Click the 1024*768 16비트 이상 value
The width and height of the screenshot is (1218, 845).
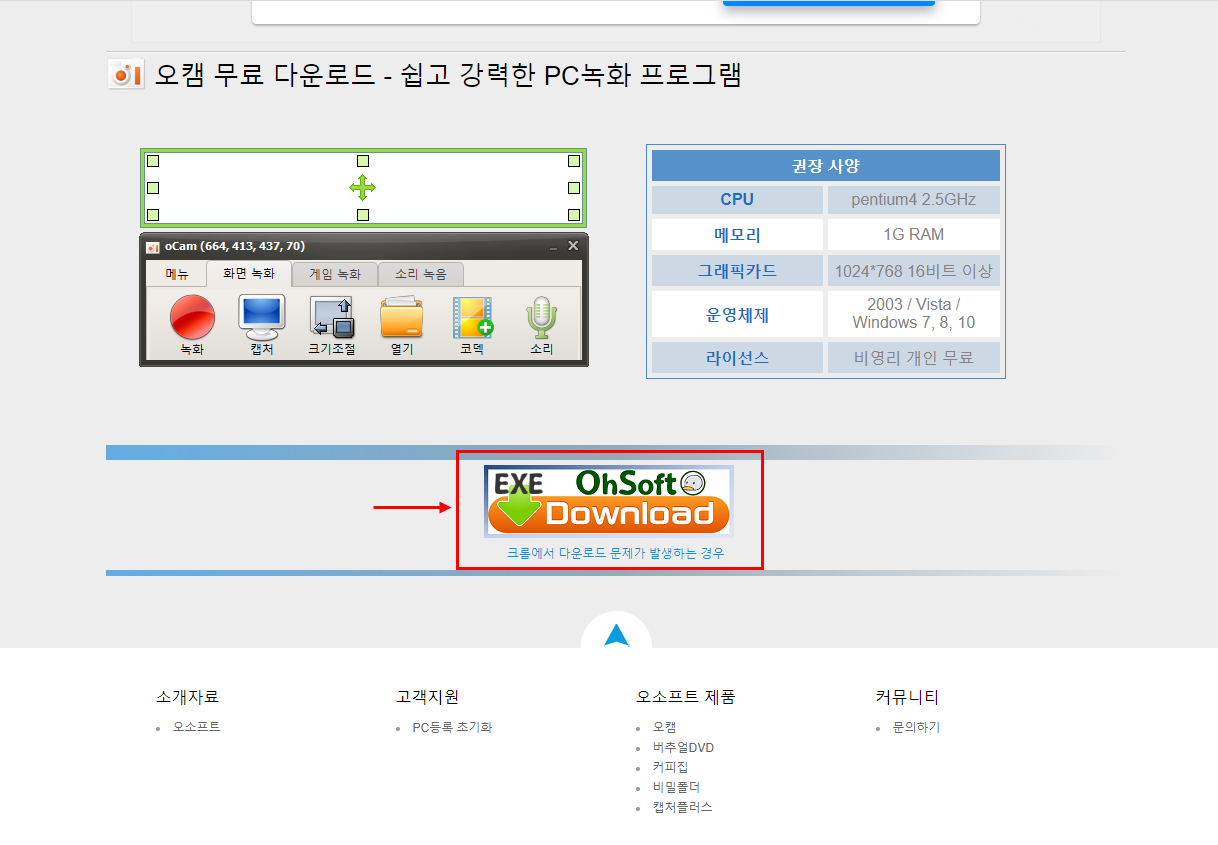pos(913,270)
